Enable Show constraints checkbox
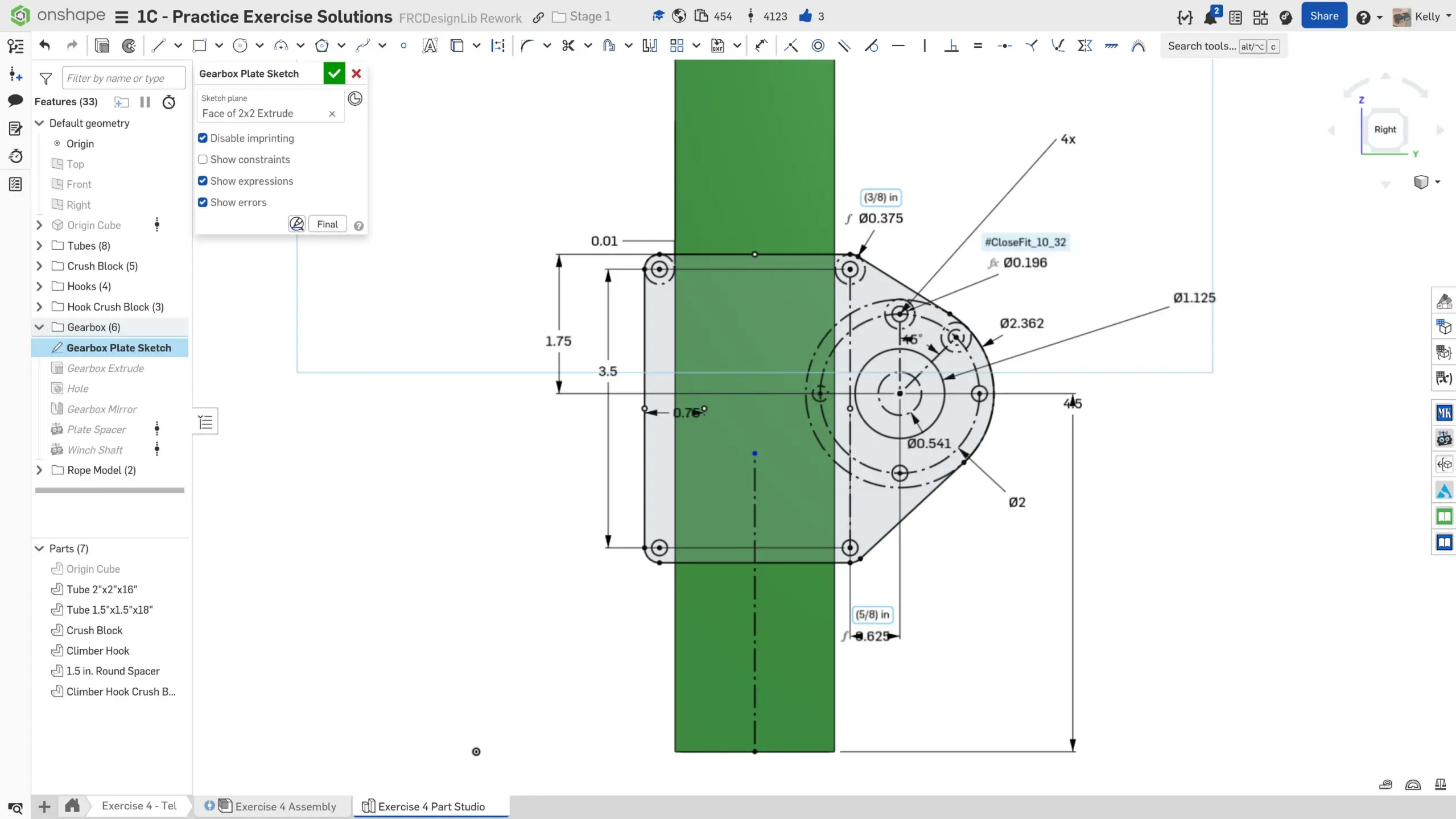 pyautogui.click(x=203, y=160)
